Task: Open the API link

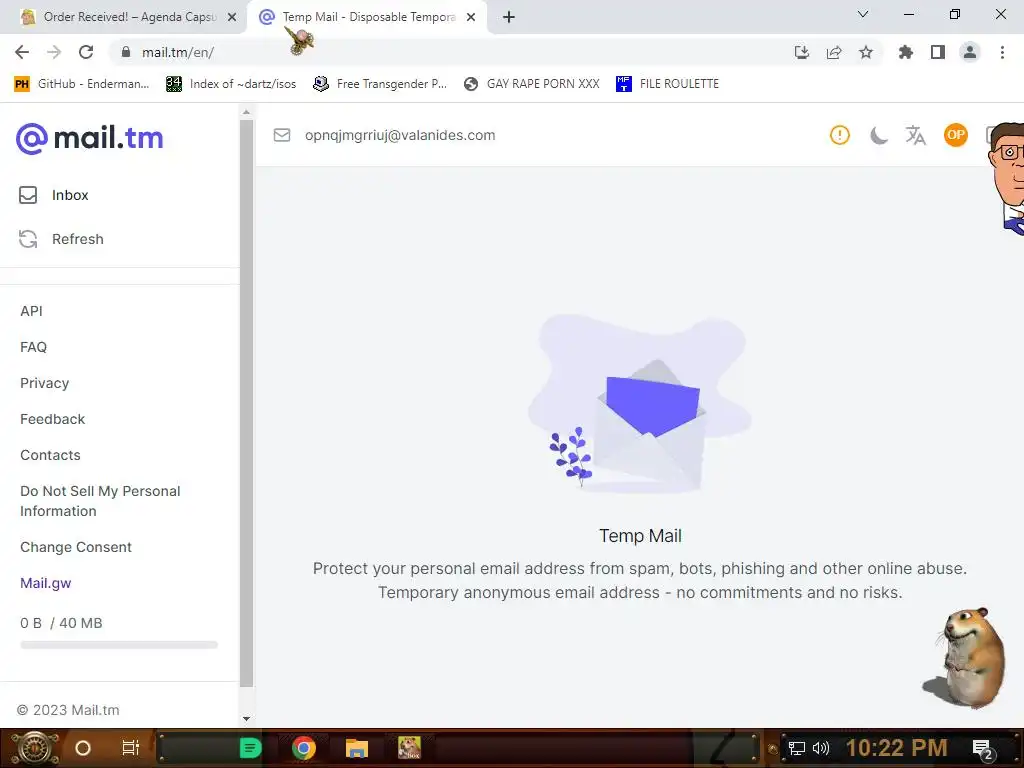Action: click(x=31, y=312)
